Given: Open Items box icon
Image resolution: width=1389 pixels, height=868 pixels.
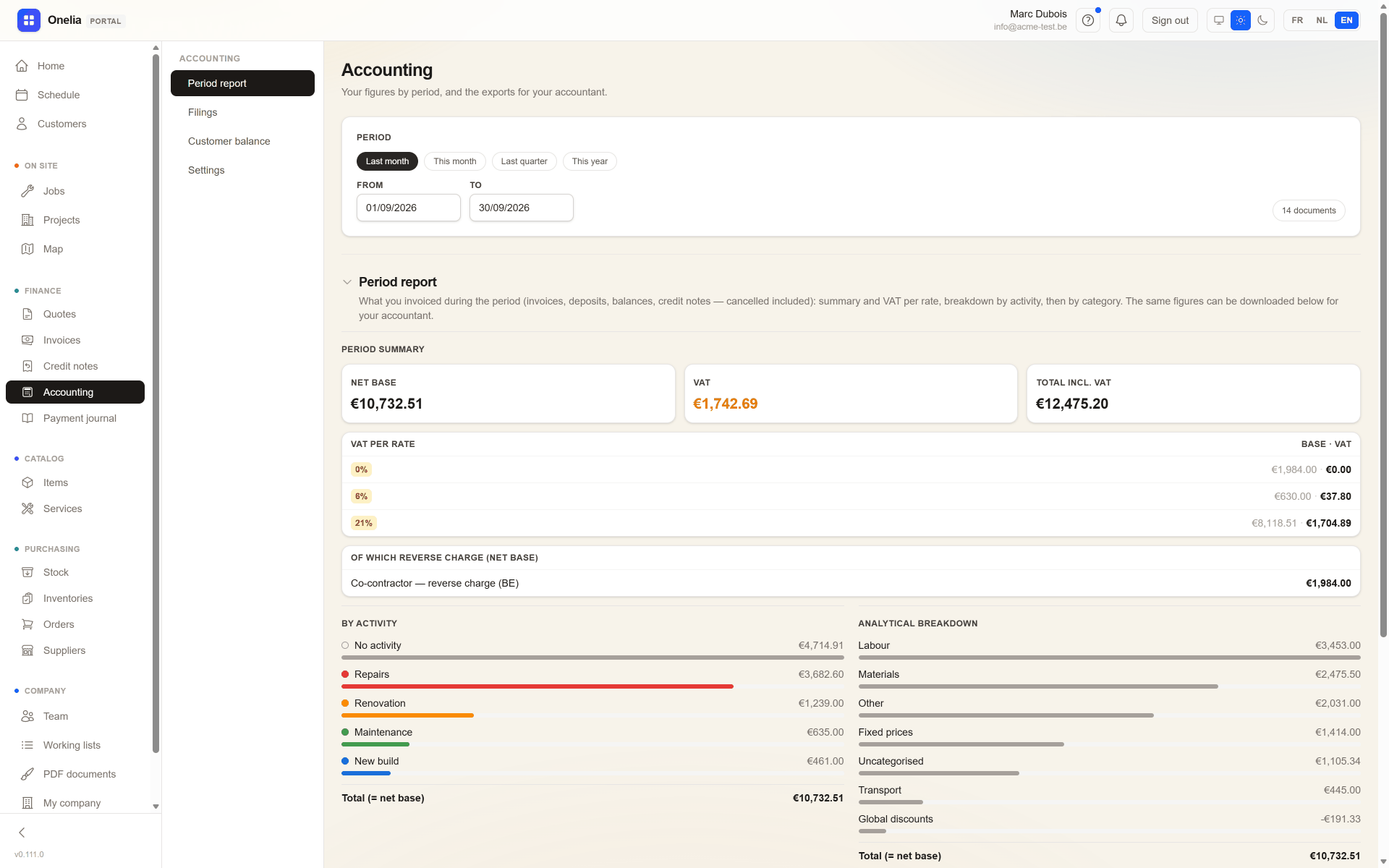Looking at the screenshot, I should (27, 482).
